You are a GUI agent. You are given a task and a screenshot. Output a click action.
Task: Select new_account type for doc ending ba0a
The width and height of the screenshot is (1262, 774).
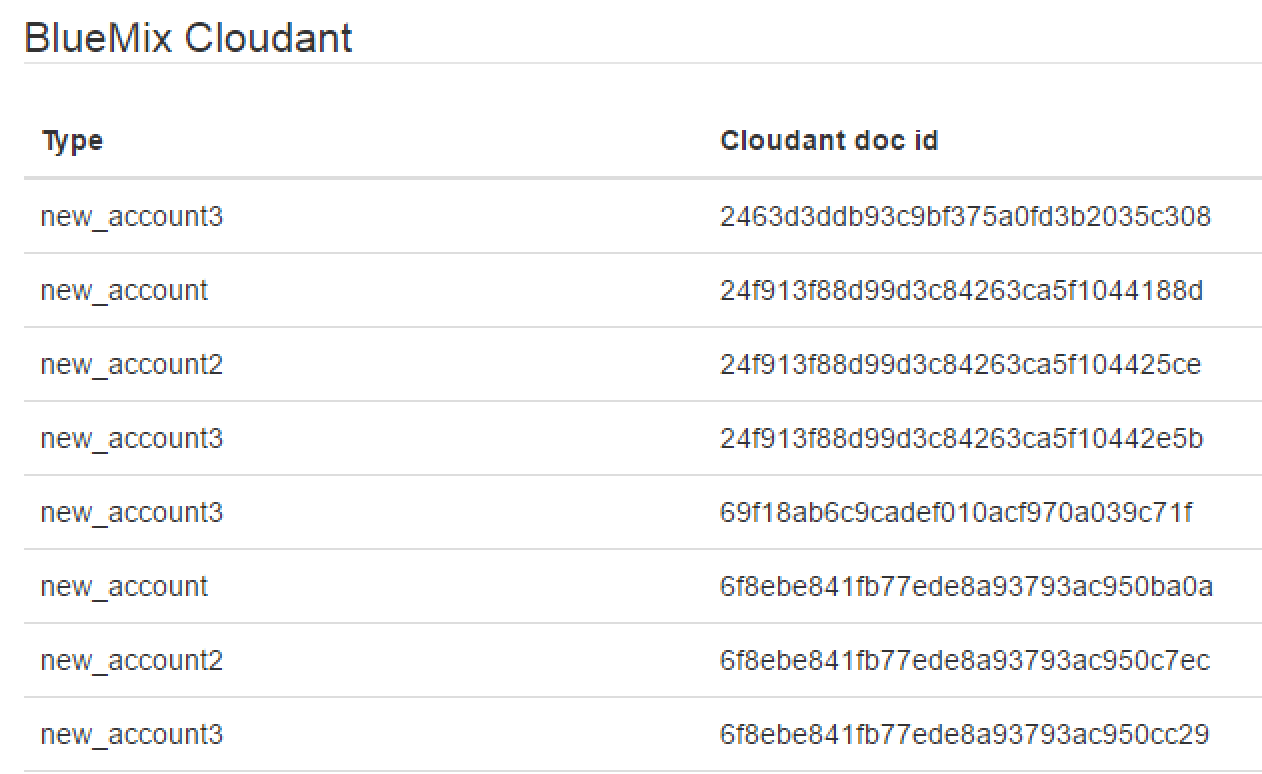[124, 586]
